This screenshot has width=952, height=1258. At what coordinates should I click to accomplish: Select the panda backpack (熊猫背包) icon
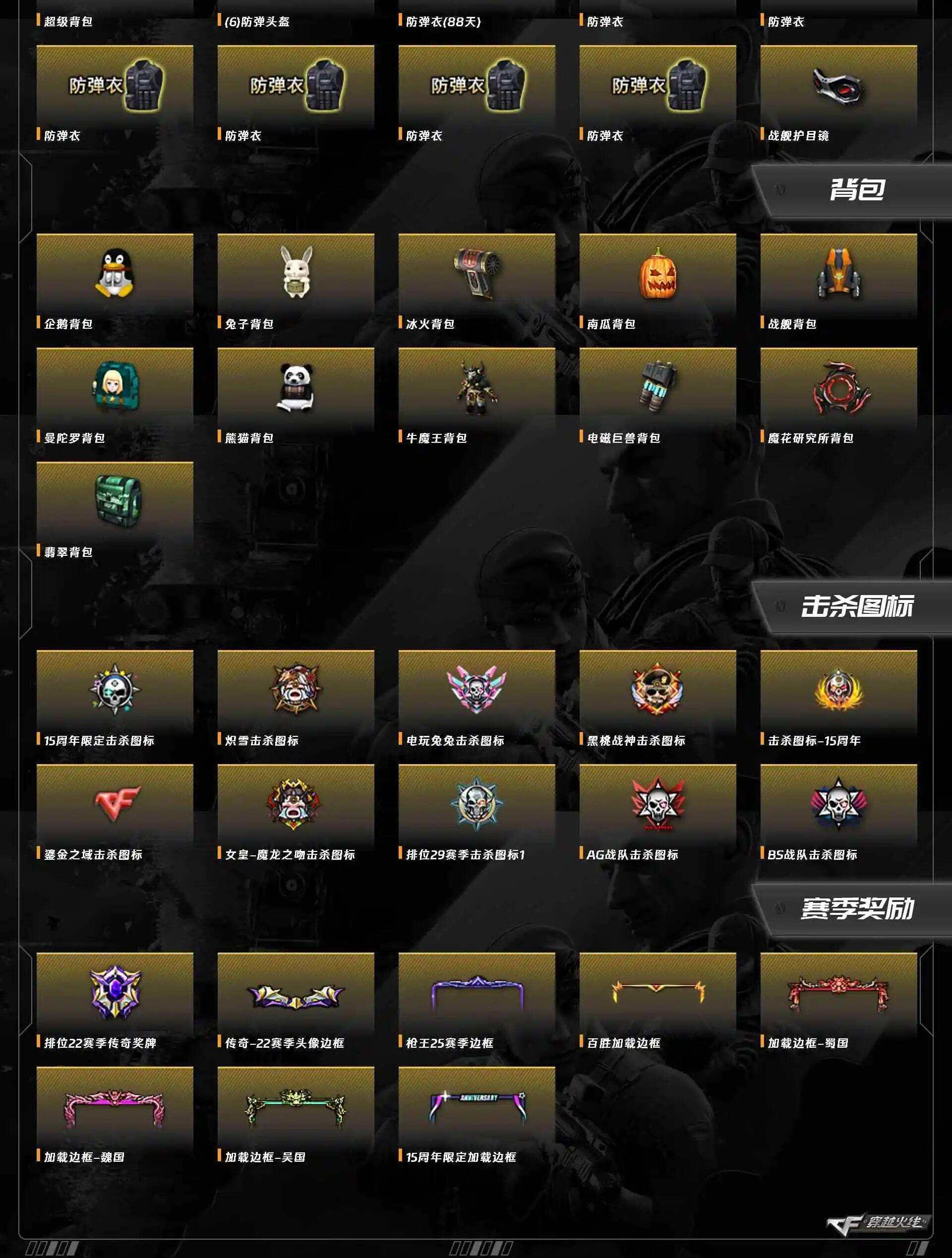tap(296, 387)
